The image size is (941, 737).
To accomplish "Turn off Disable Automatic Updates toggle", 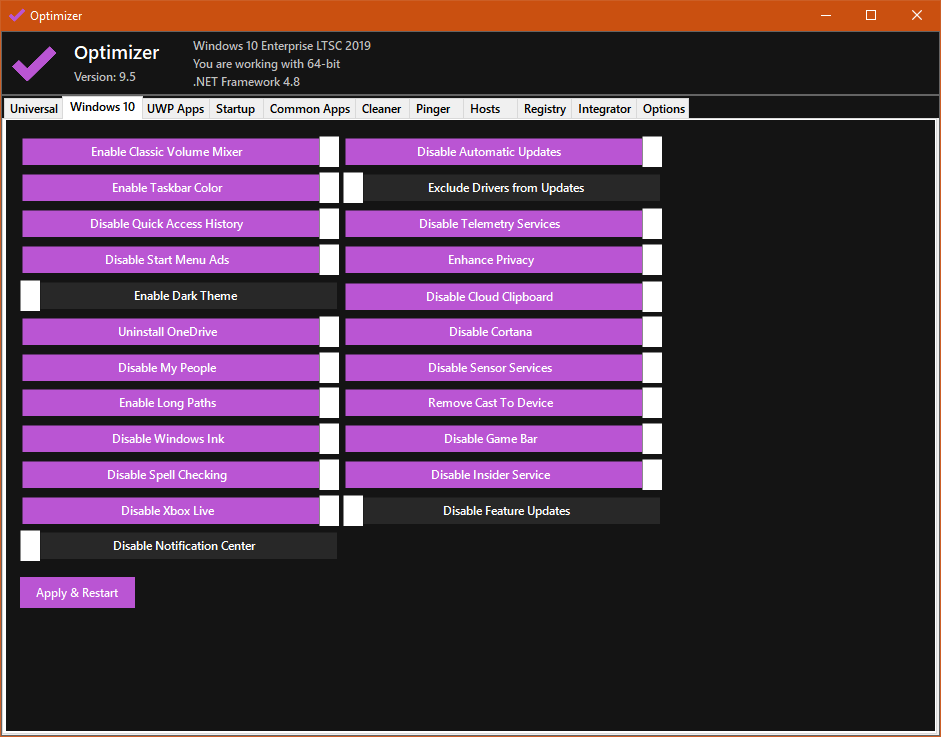I will coord(503,152).
